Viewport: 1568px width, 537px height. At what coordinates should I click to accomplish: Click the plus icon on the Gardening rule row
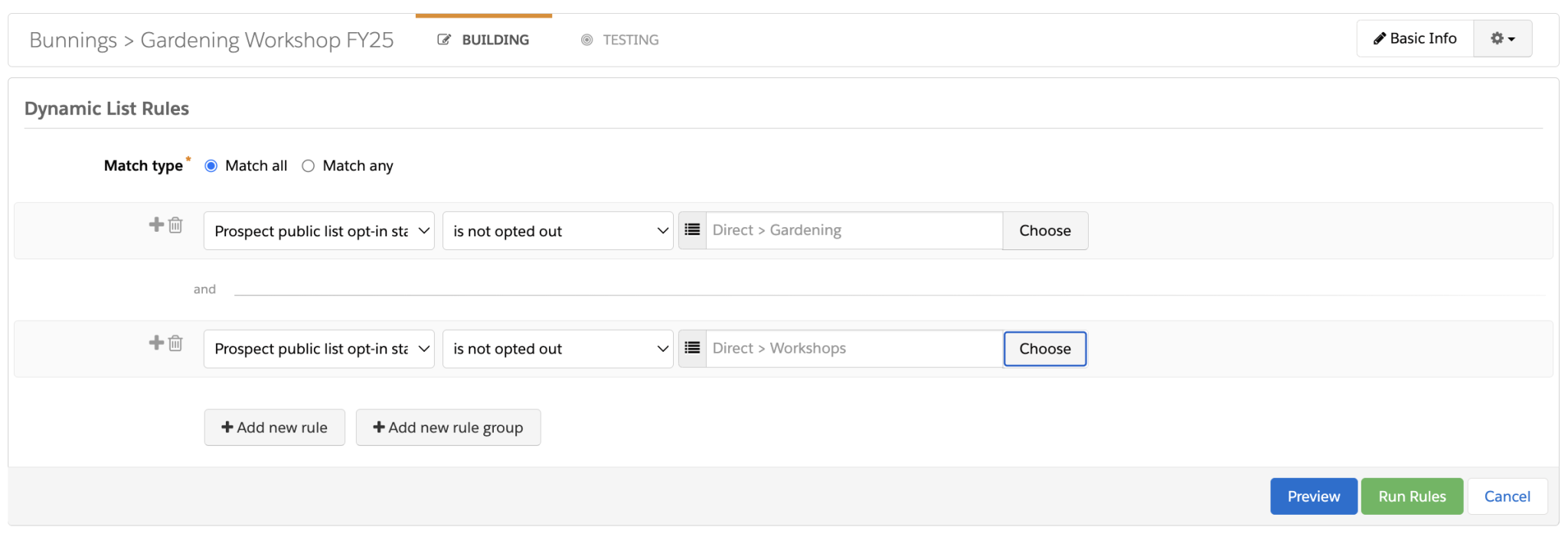[156, 224]
